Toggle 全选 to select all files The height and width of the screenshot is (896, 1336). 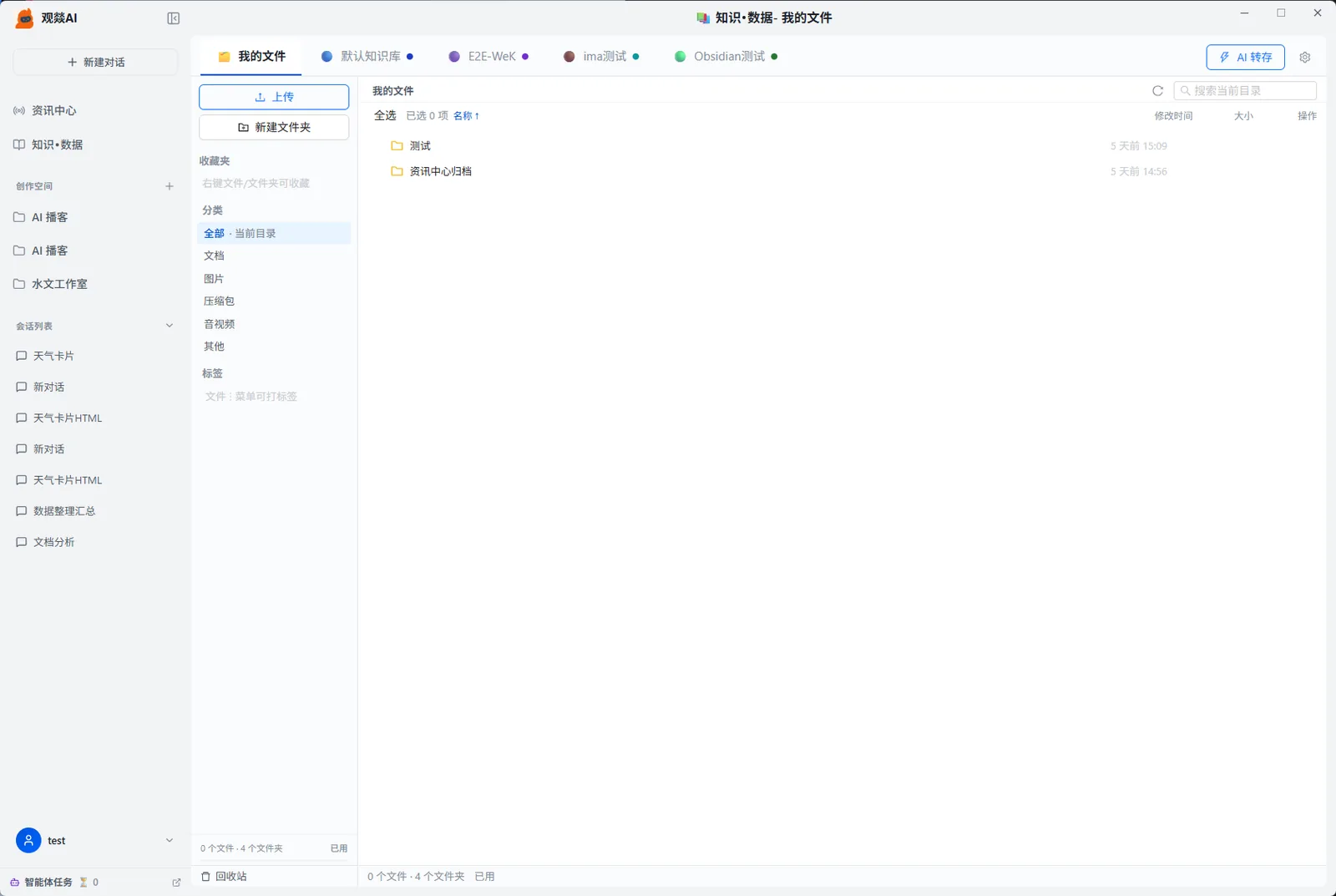coord(385,116)
